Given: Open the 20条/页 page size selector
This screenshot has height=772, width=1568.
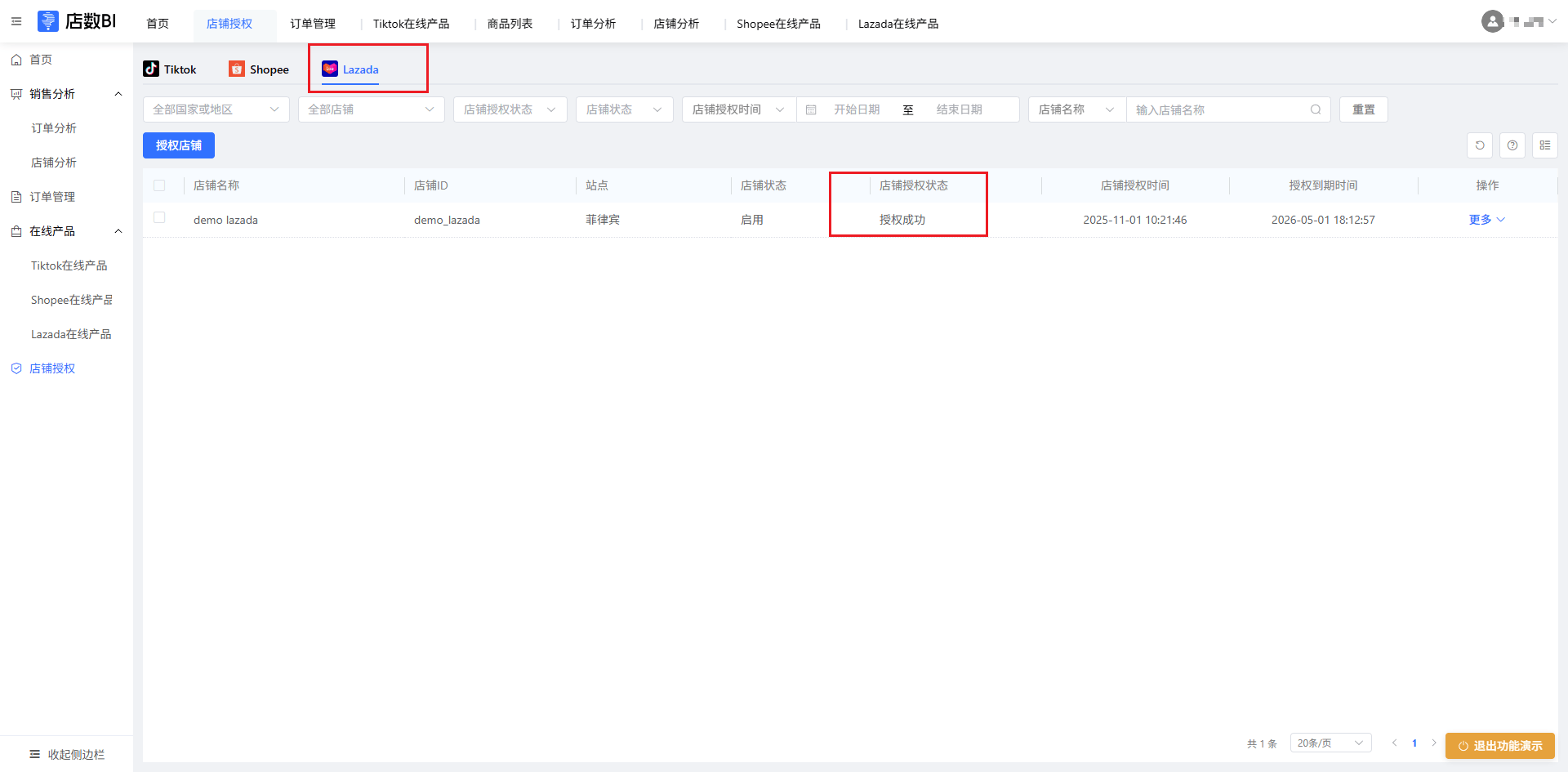Looking at the screenshot, I should 1330,743.
